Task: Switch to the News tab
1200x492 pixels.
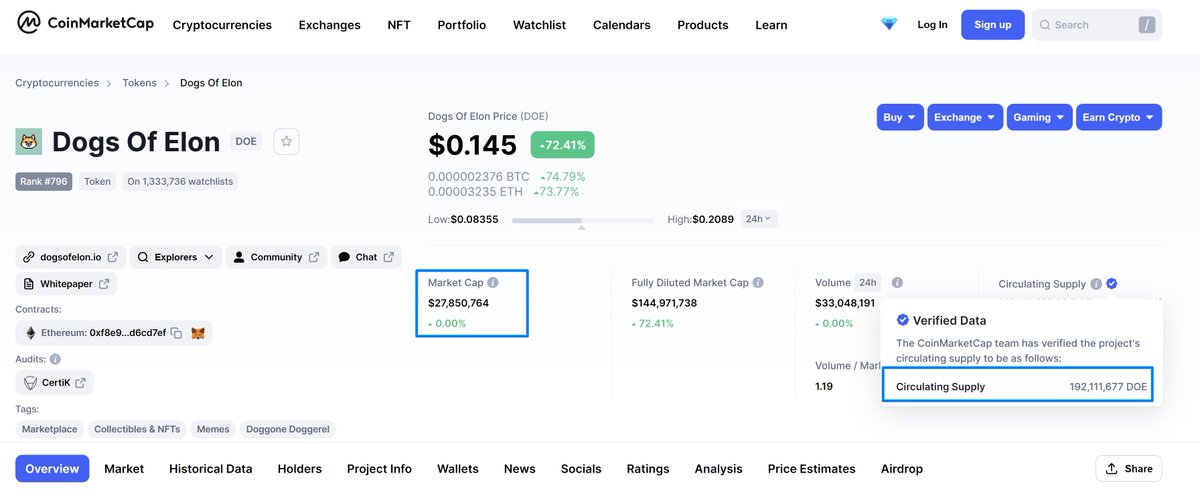Action: coord(520,468)
